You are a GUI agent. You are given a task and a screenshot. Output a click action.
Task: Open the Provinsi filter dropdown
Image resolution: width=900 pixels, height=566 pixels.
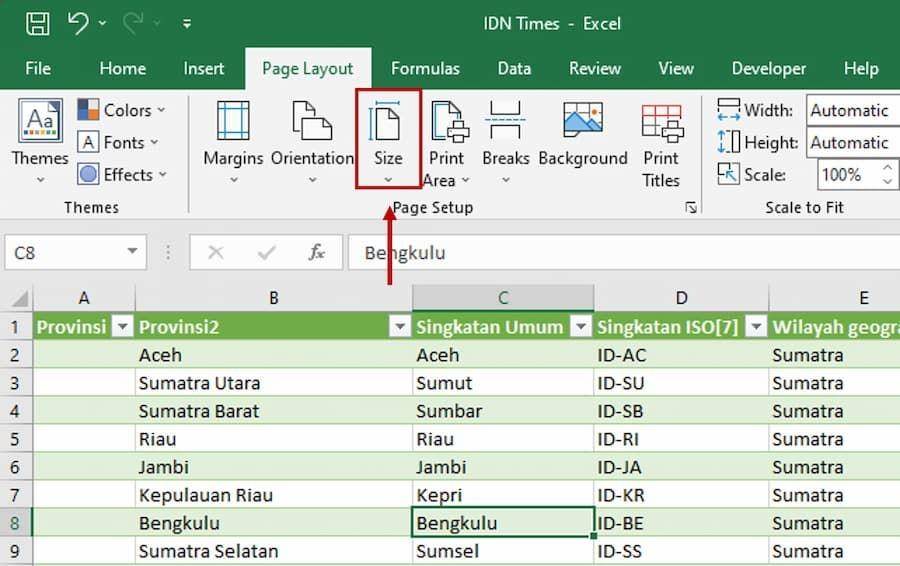pos(122,327)
